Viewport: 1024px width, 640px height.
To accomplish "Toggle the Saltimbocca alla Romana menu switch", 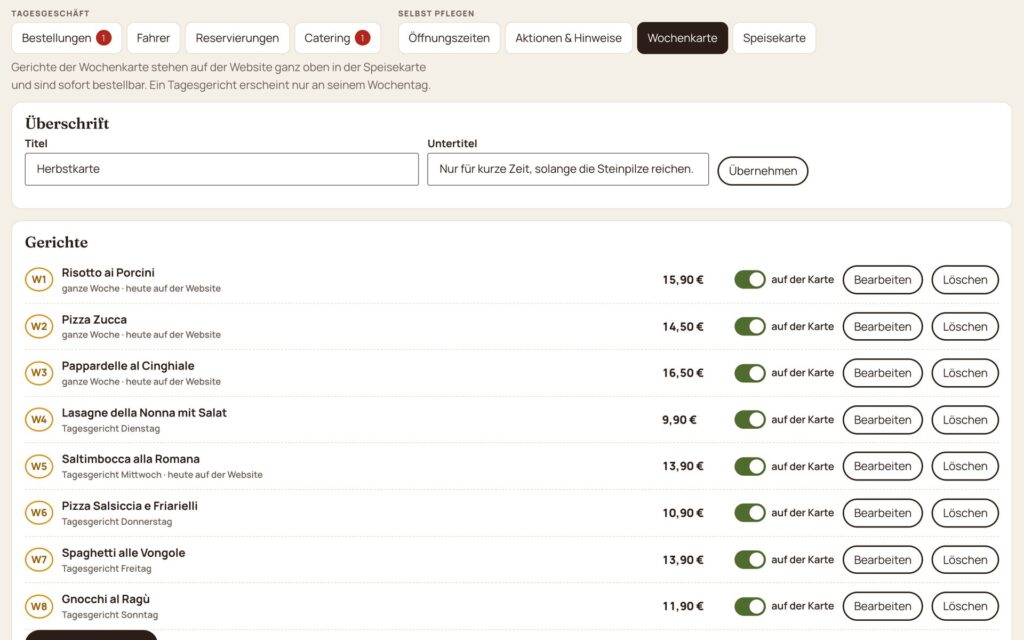I will 750,466.
